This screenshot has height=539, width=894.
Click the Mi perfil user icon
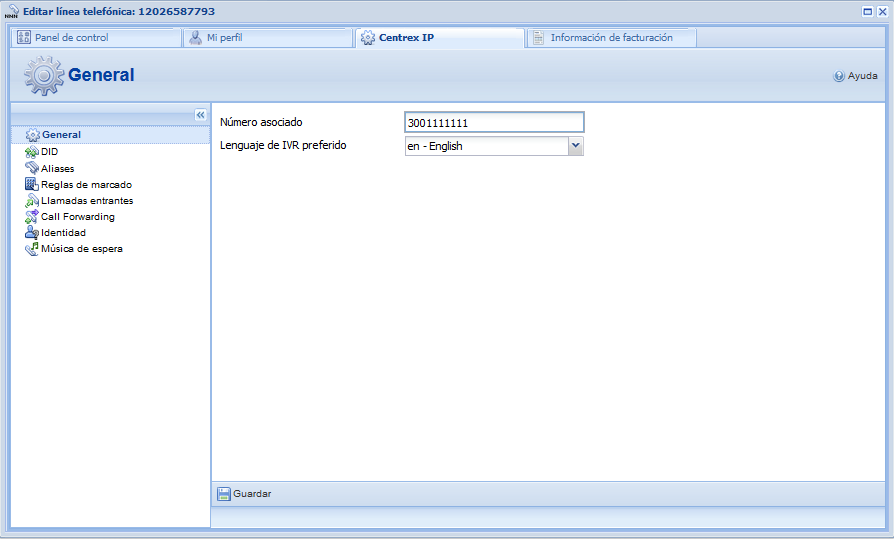pos(196,38)
